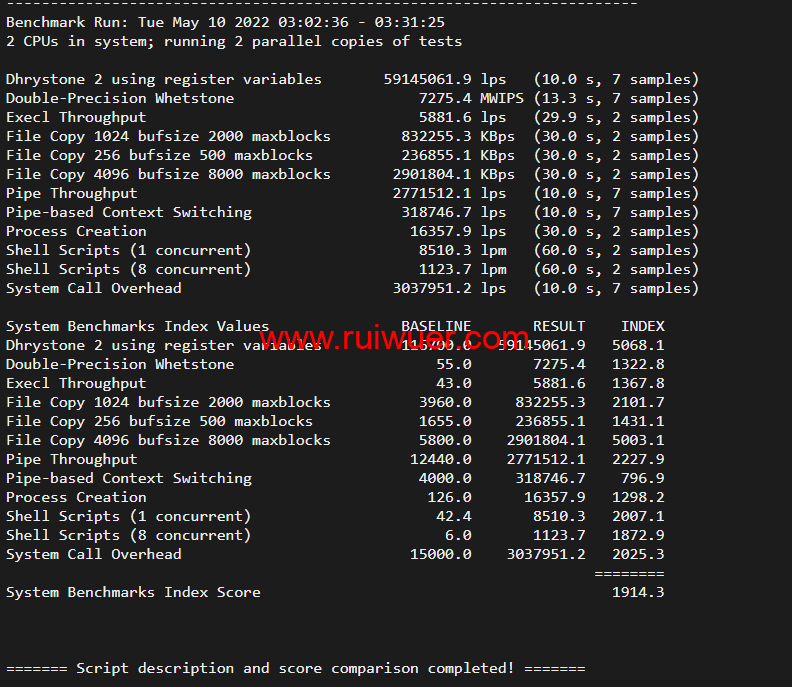This screenshot has width=792, height=687.
Task: Click the "System Benchmarks Index Score" label
Action: point(133,592)
